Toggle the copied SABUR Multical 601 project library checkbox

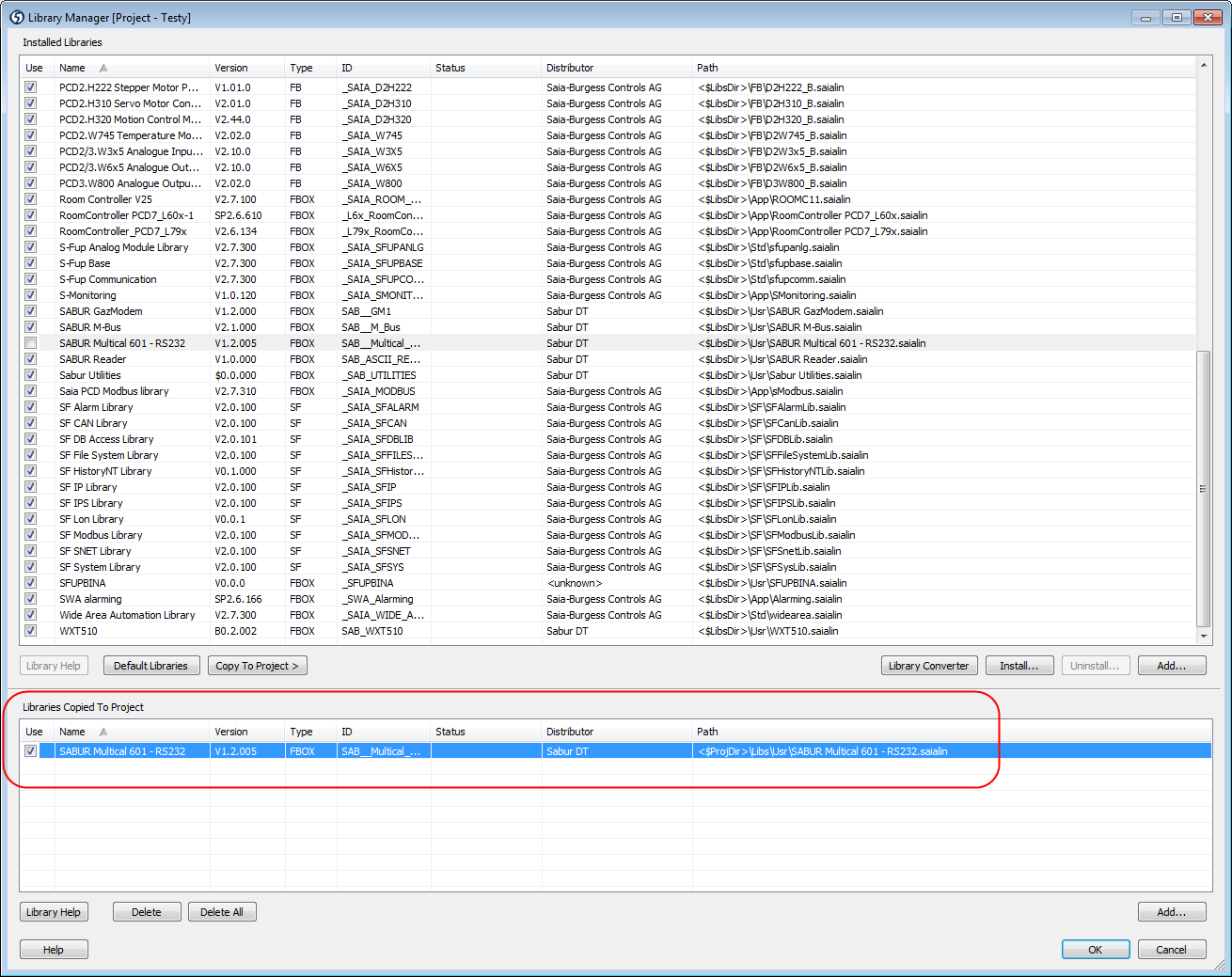coord(31,751)
